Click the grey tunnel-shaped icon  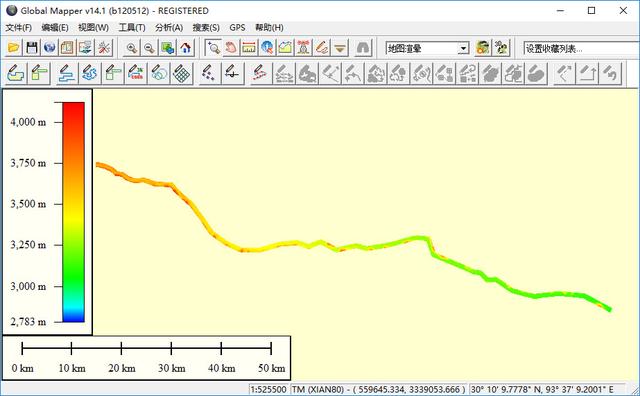click(363, 48)
